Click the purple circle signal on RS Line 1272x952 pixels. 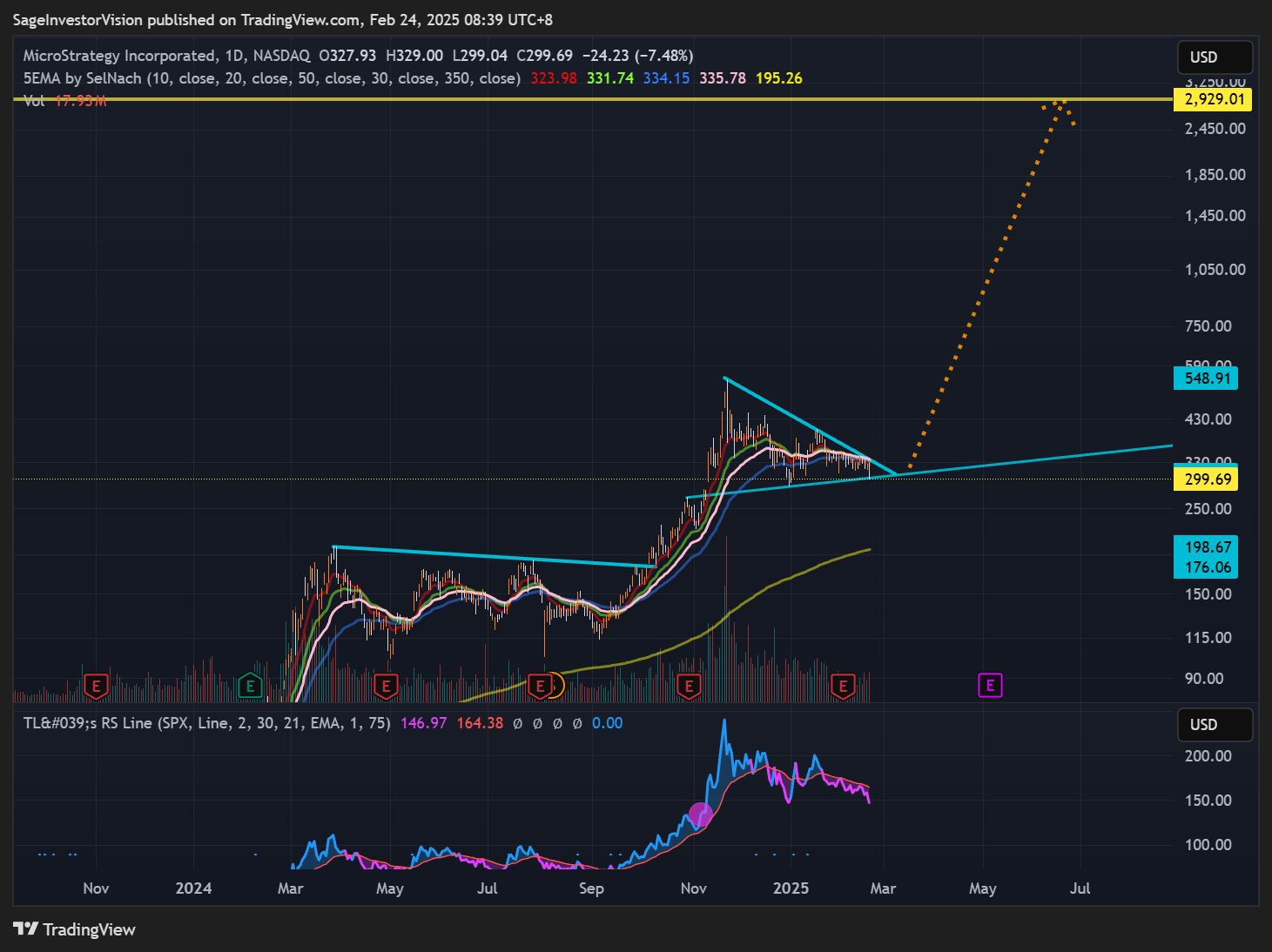(x=701, y=815)
